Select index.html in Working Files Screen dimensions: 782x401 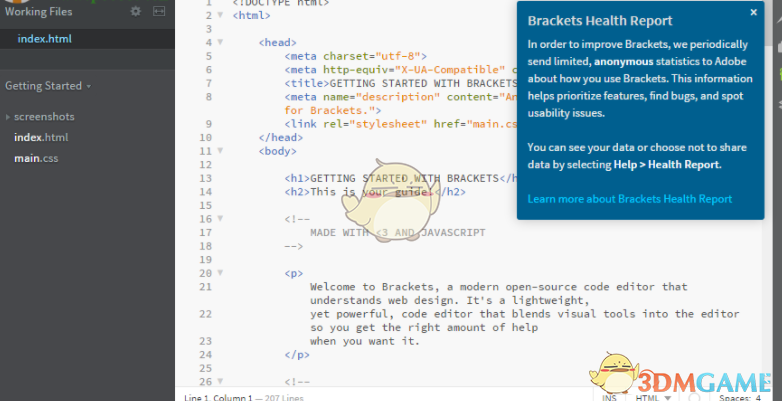[x=44, y=39]
